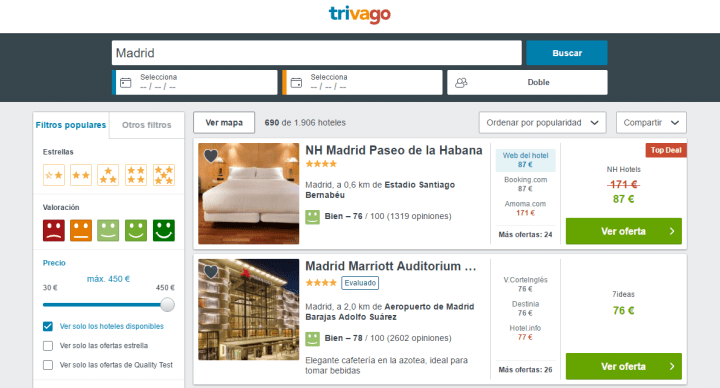Favorite NH Madrid Paseo de la Habana heart
This screenshot has height=388, width=720.
pos(211,156)
